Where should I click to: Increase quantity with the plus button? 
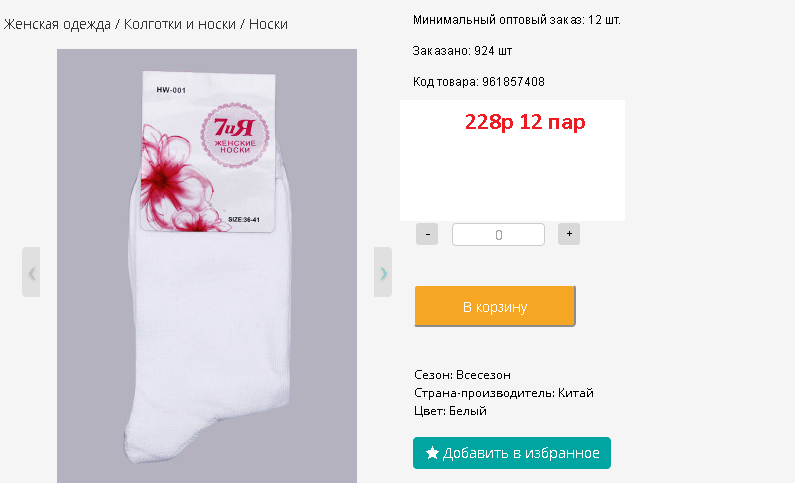pos(569,234)
